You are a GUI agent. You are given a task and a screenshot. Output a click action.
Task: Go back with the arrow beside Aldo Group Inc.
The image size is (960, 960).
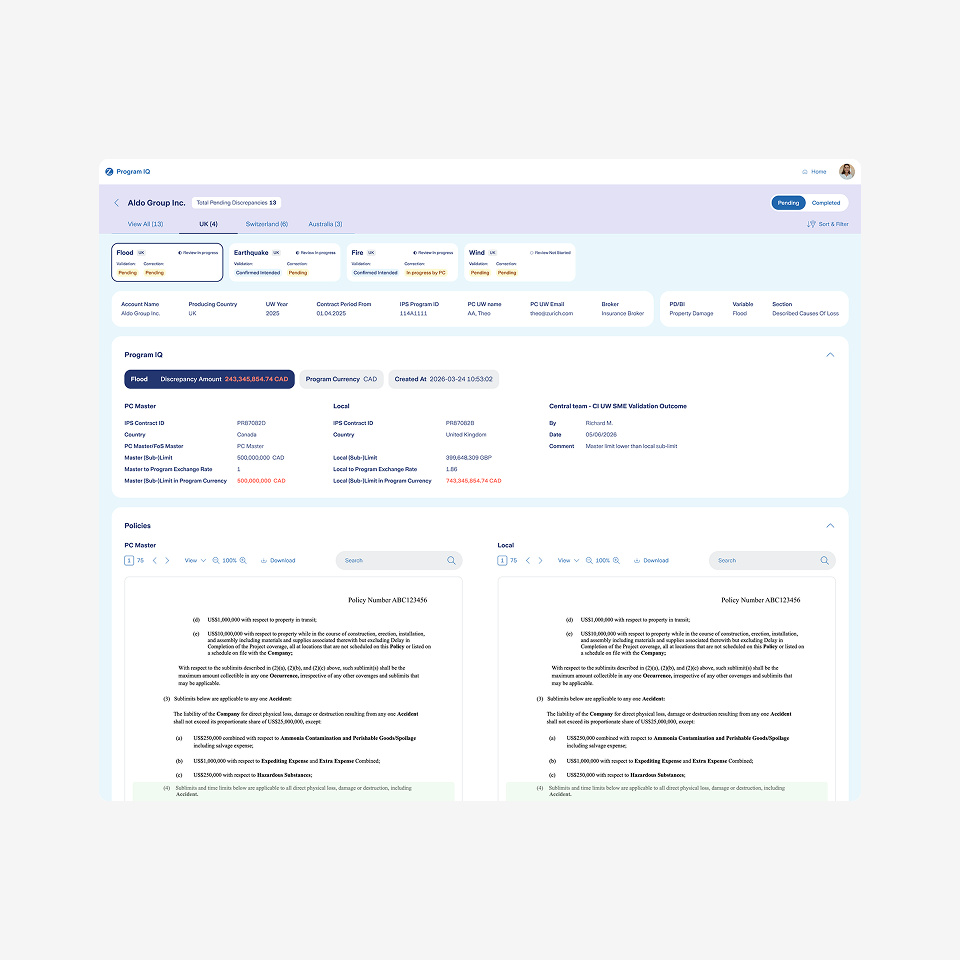pyautogui.click(x=116, y=203)
